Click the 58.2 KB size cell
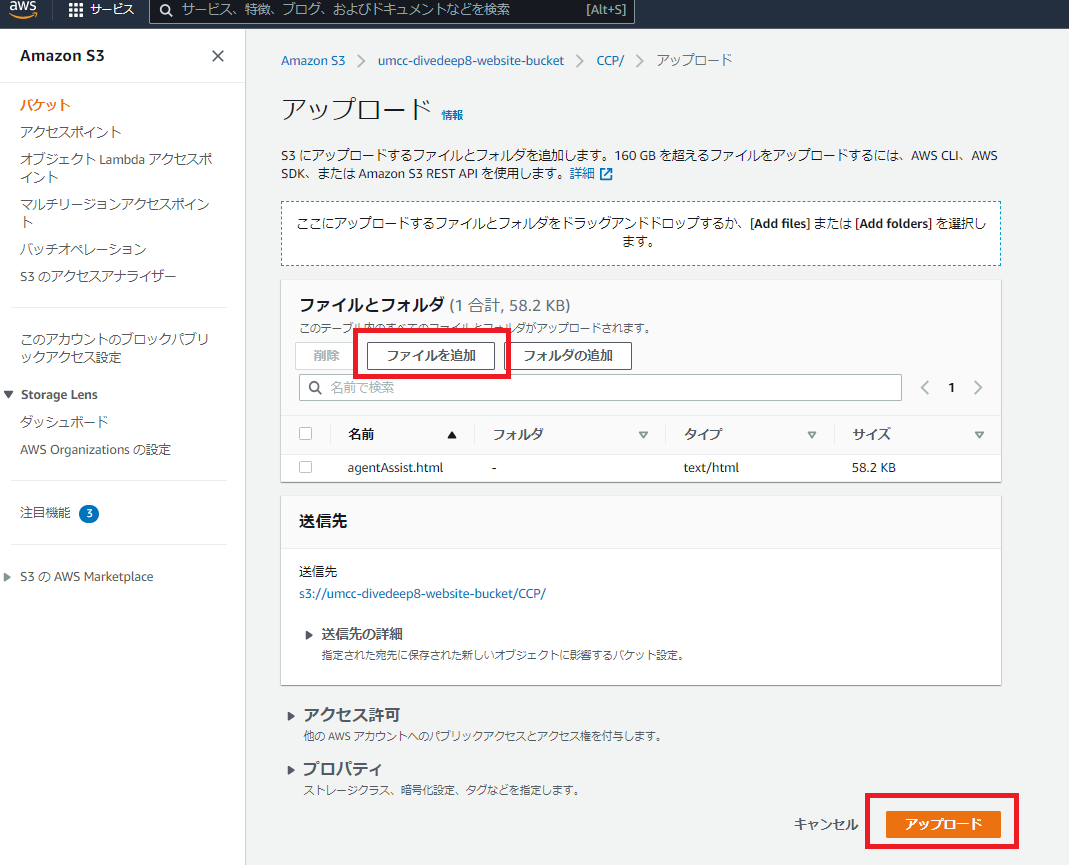The image size is (1069, 865). (x=873, y=468)
